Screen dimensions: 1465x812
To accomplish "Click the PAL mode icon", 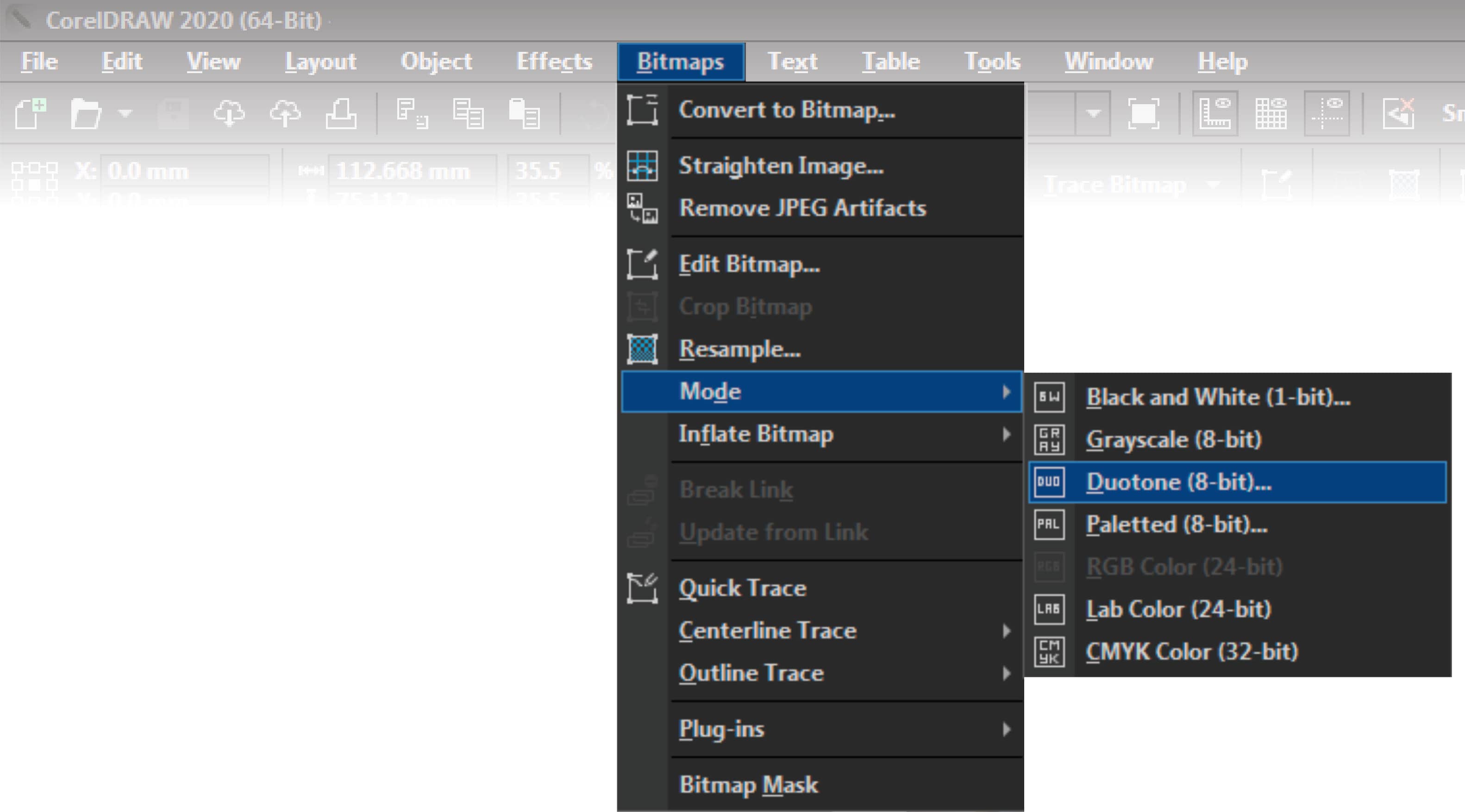I will [1049, 524].
